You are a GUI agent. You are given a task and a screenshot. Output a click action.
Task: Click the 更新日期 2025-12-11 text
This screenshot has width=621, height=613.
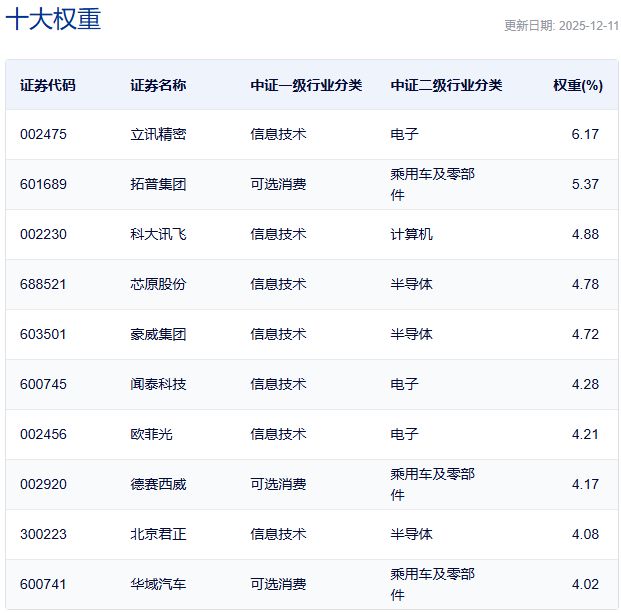point(560,26)
